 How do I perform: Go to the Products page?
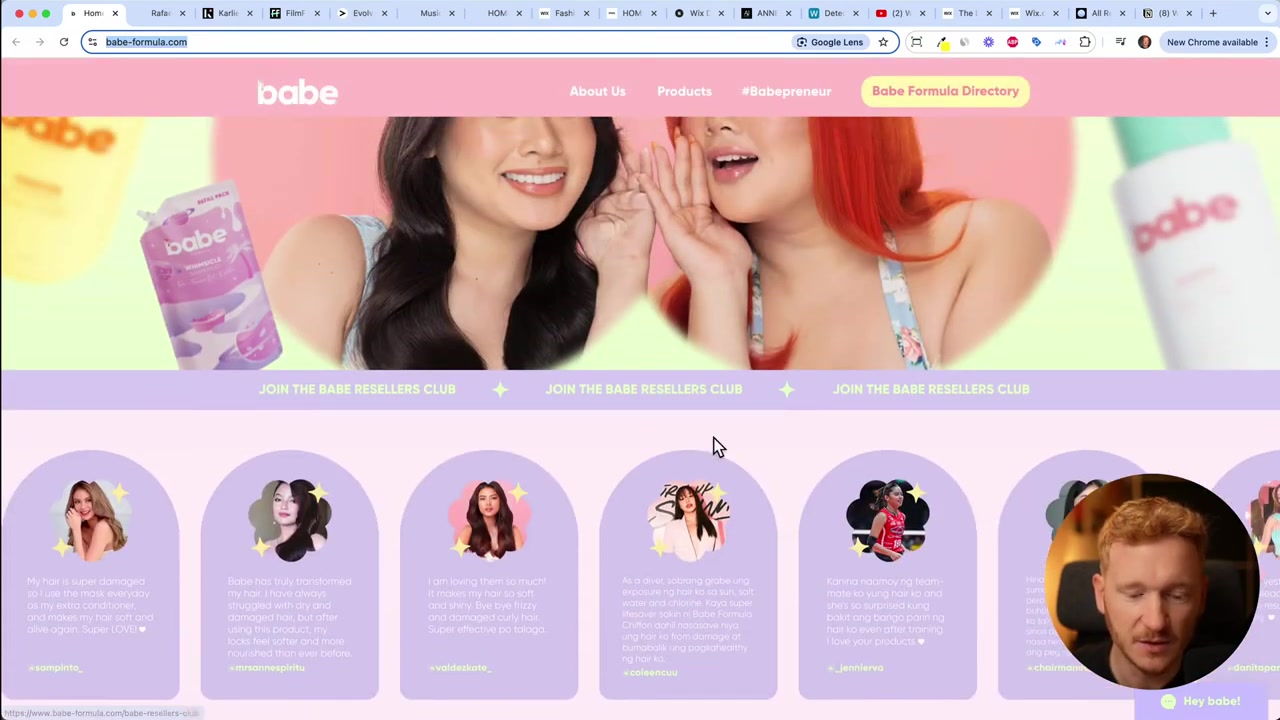tap(684, 91)
